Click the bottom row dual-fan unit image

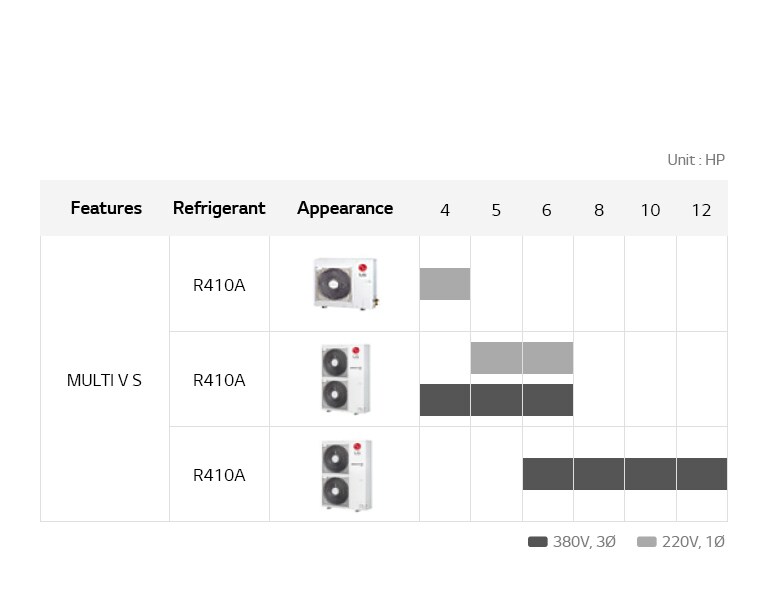pos(345,474)
